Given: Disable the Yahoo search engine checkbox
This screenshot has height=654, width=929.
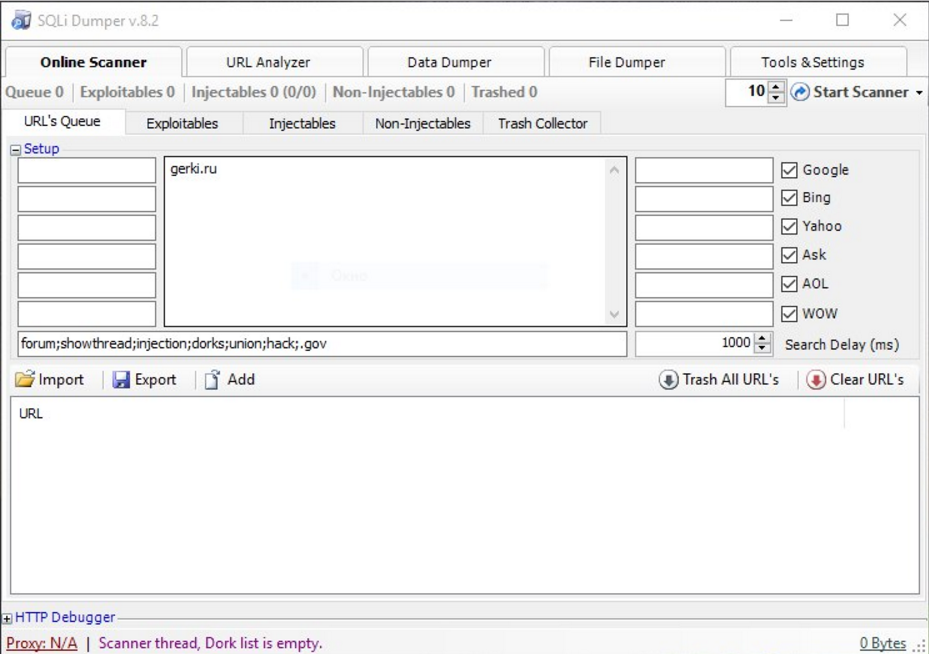Looking at the screenshot, I should 789,226.
